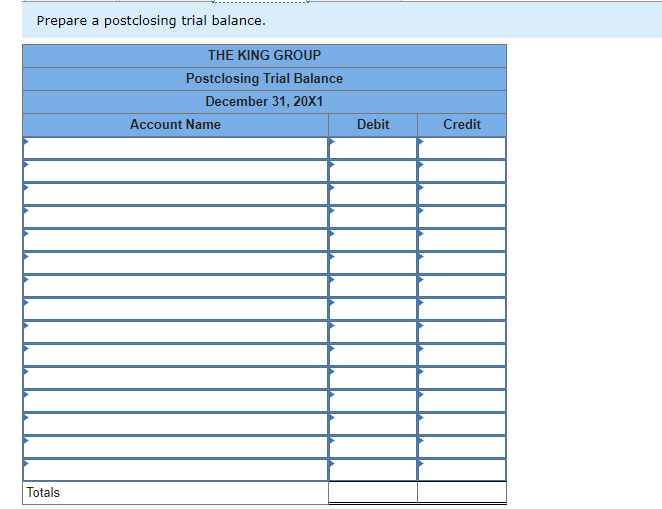This screenshot has width=662, height=509.
Task: Select the Debit field in the third row
Action: [373, 194]
